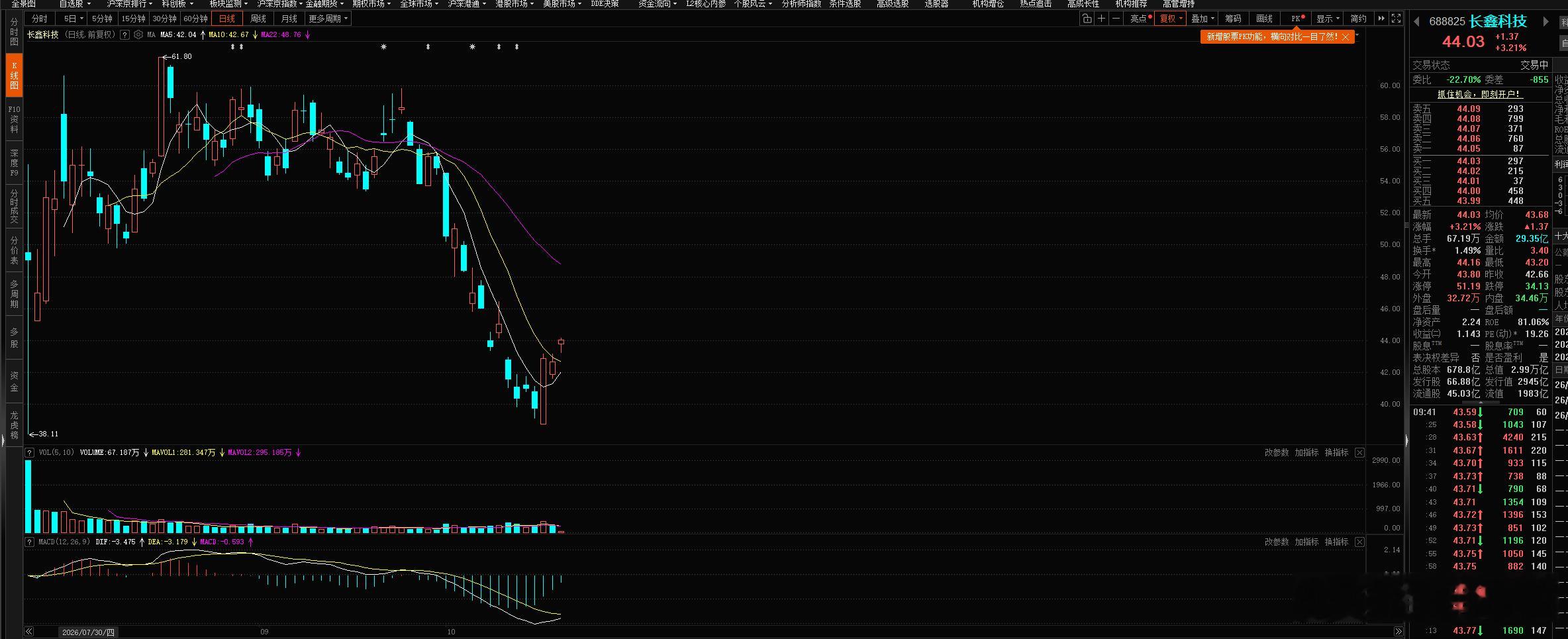This screenshot has height=639, width=1568.
Task: Open the 叠加 overlay dropdown
Action: coord(1202,19)
